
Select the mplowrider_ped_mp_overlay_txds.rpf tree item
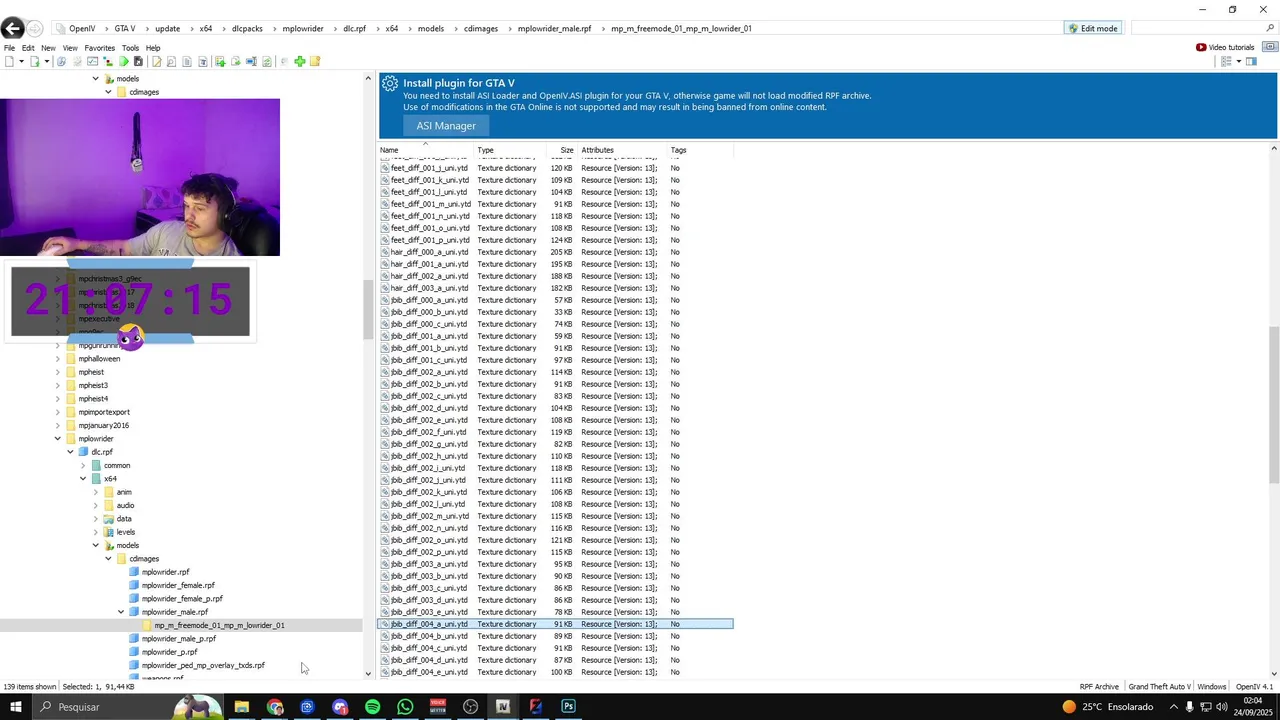pos(203,665)
